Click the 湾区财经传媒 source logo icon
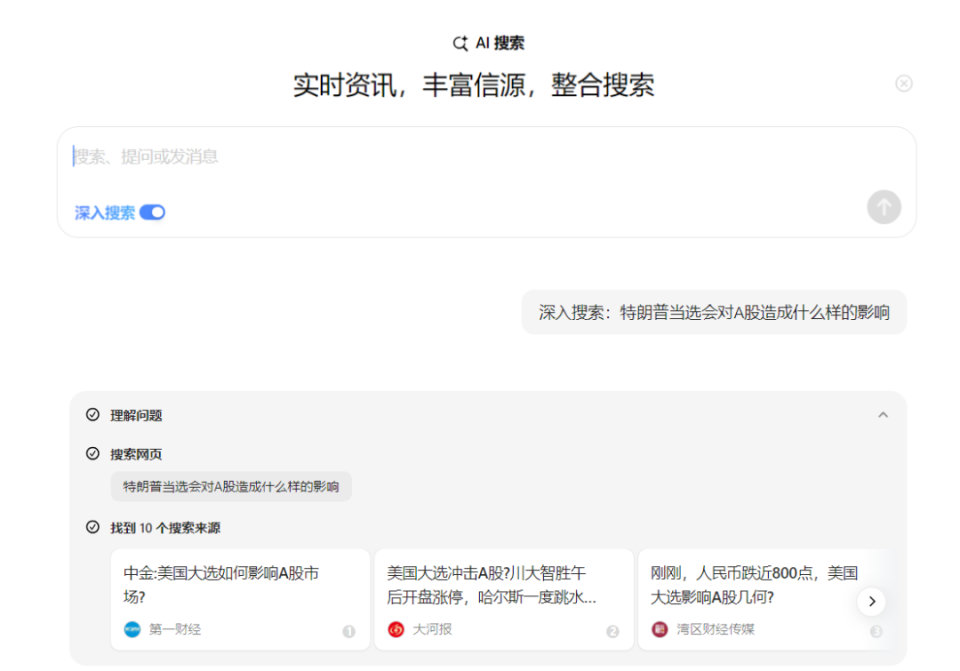This screenshot has width=960, height=671. 659,631
